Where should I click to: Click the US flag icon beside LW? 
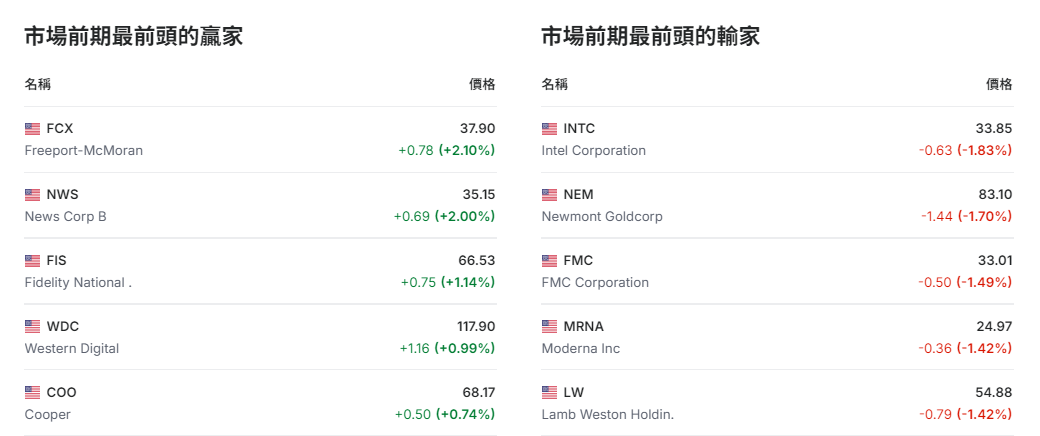550,393
